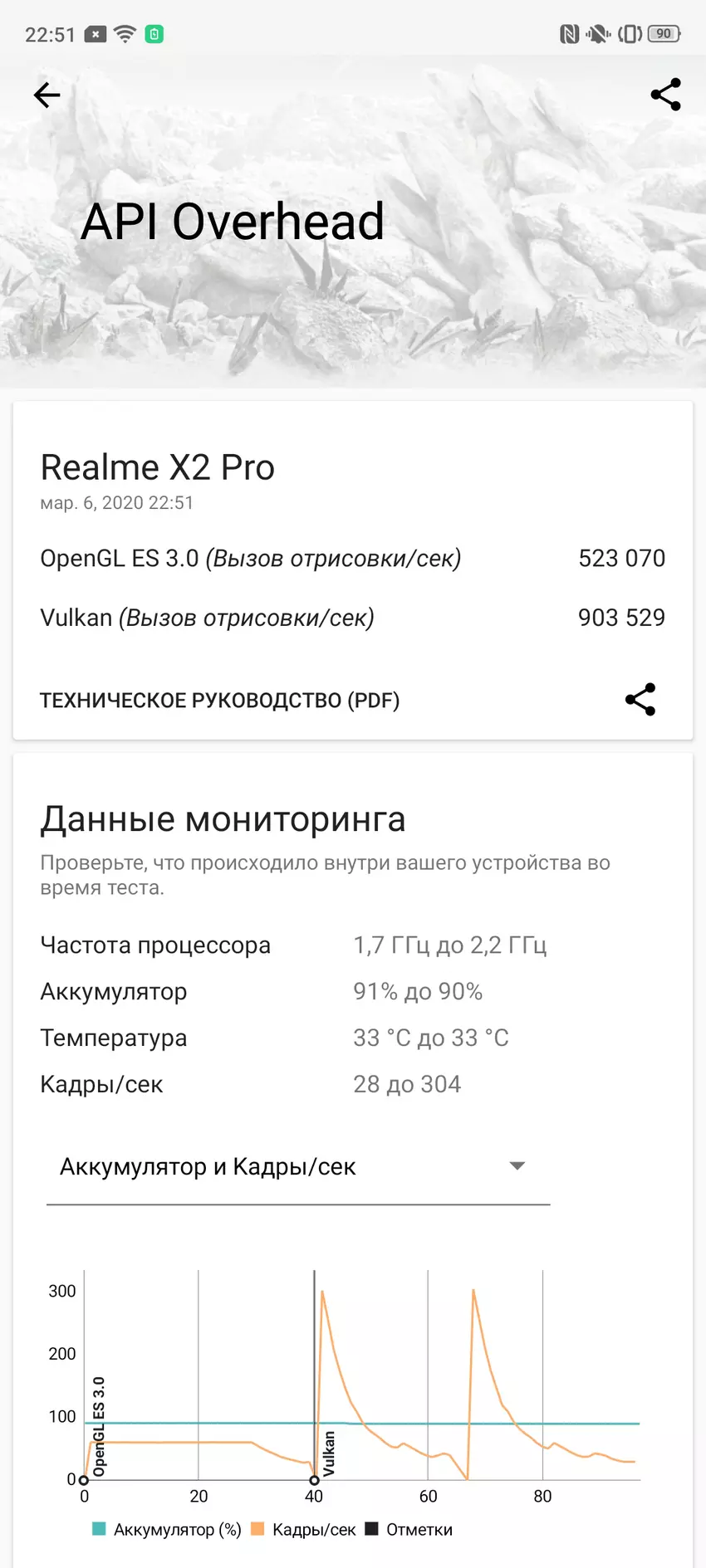Tap the green battery saver icon
This screenshot has width=706, height=1568.
[154, 34]
